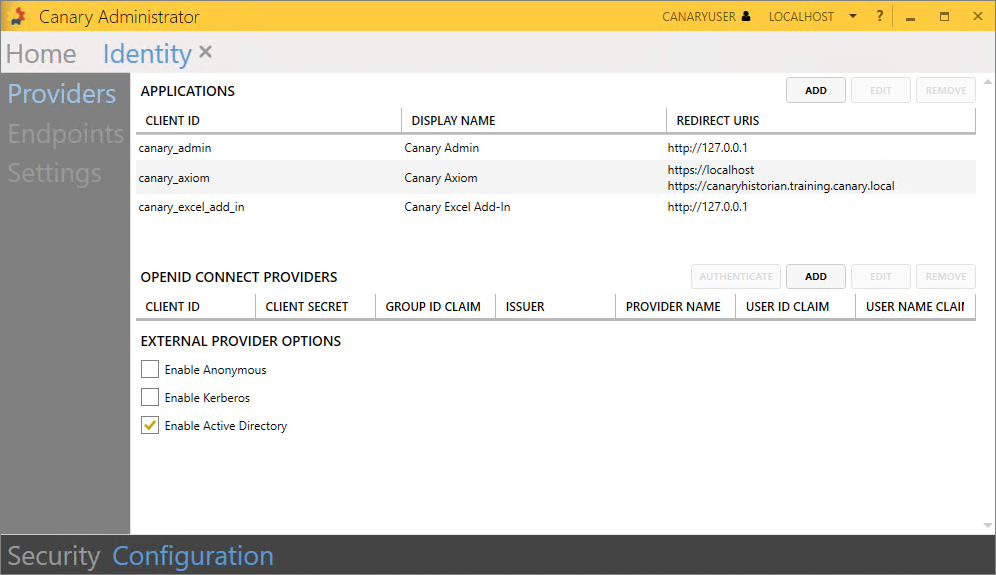This screenshot has width=996, height=575.
Task: Select the canary_axiom application row
Action: [x=400, y=178]
